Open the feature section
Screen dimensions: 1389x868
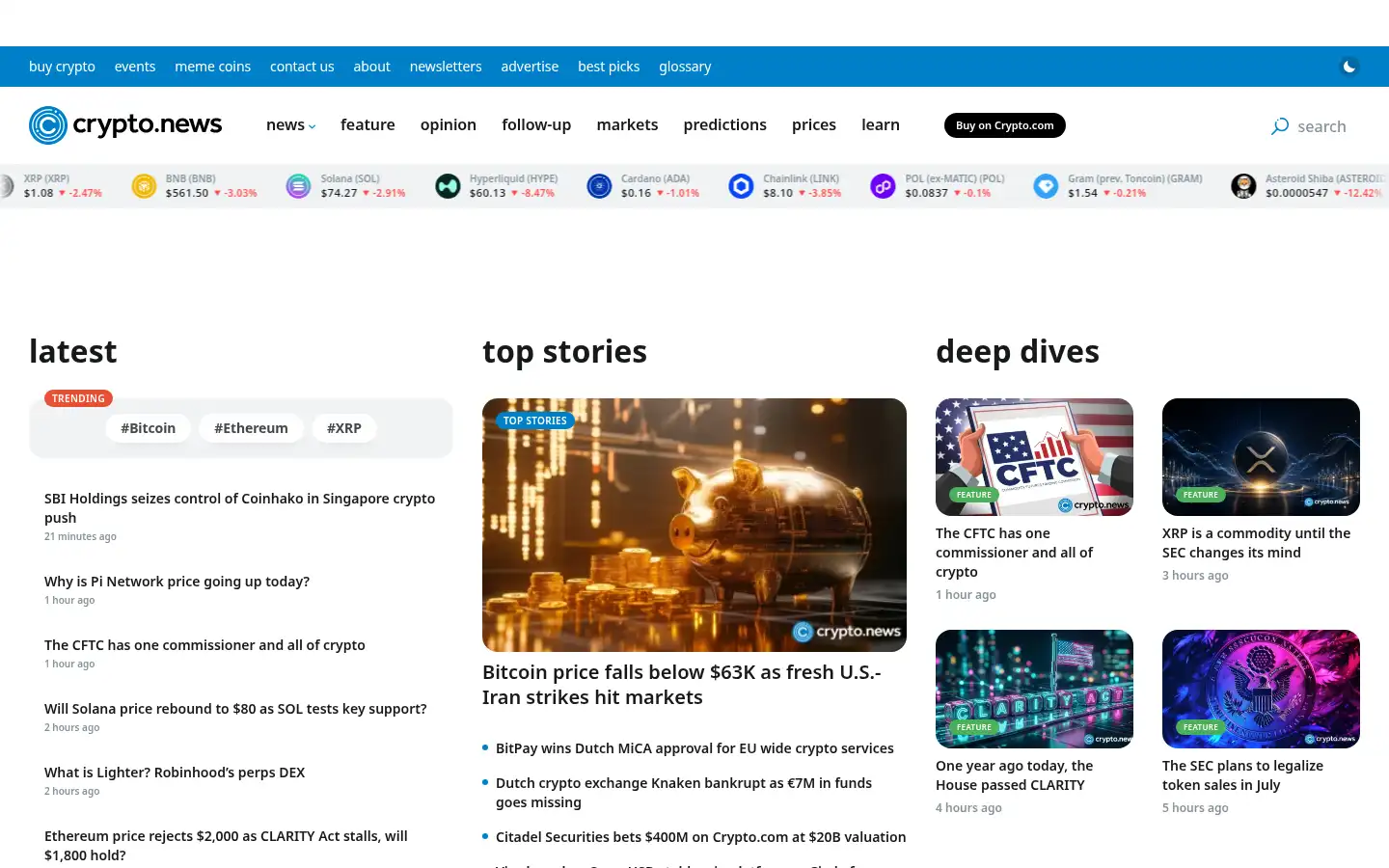click(x=368, y=125)
